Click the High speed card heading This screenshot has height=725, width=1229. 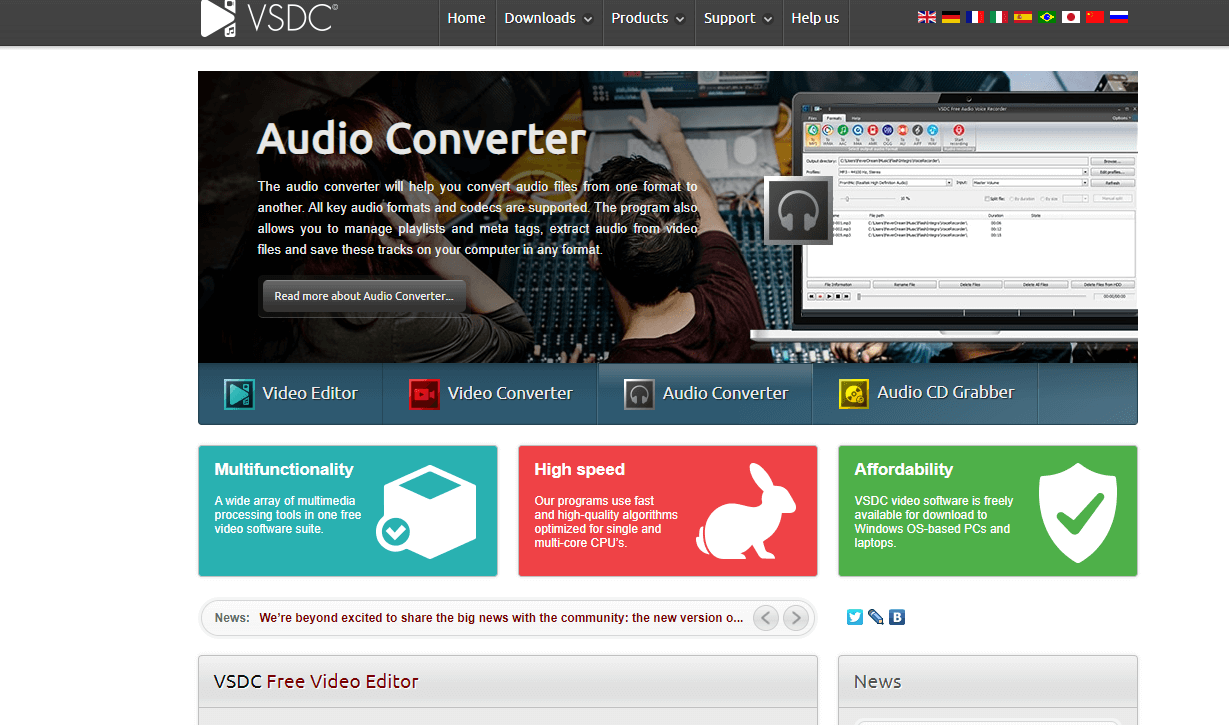579,469
